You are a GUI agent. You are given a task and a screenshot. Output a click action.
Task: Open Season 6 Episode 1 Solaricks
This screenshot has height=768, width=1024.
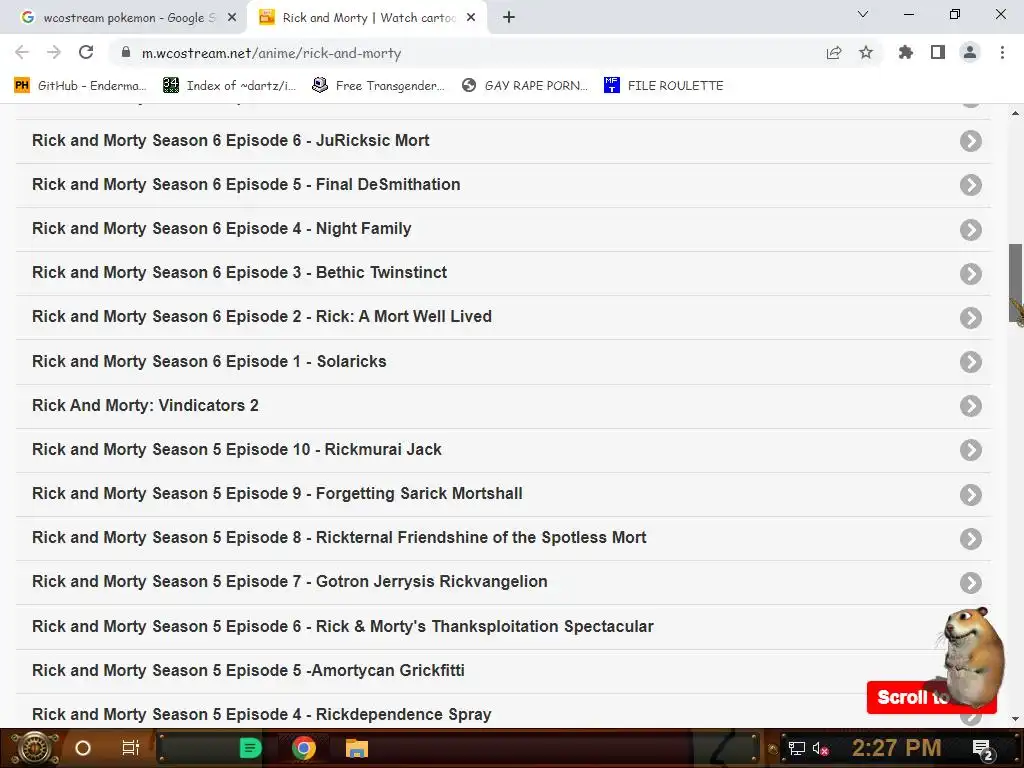(503, 362)
